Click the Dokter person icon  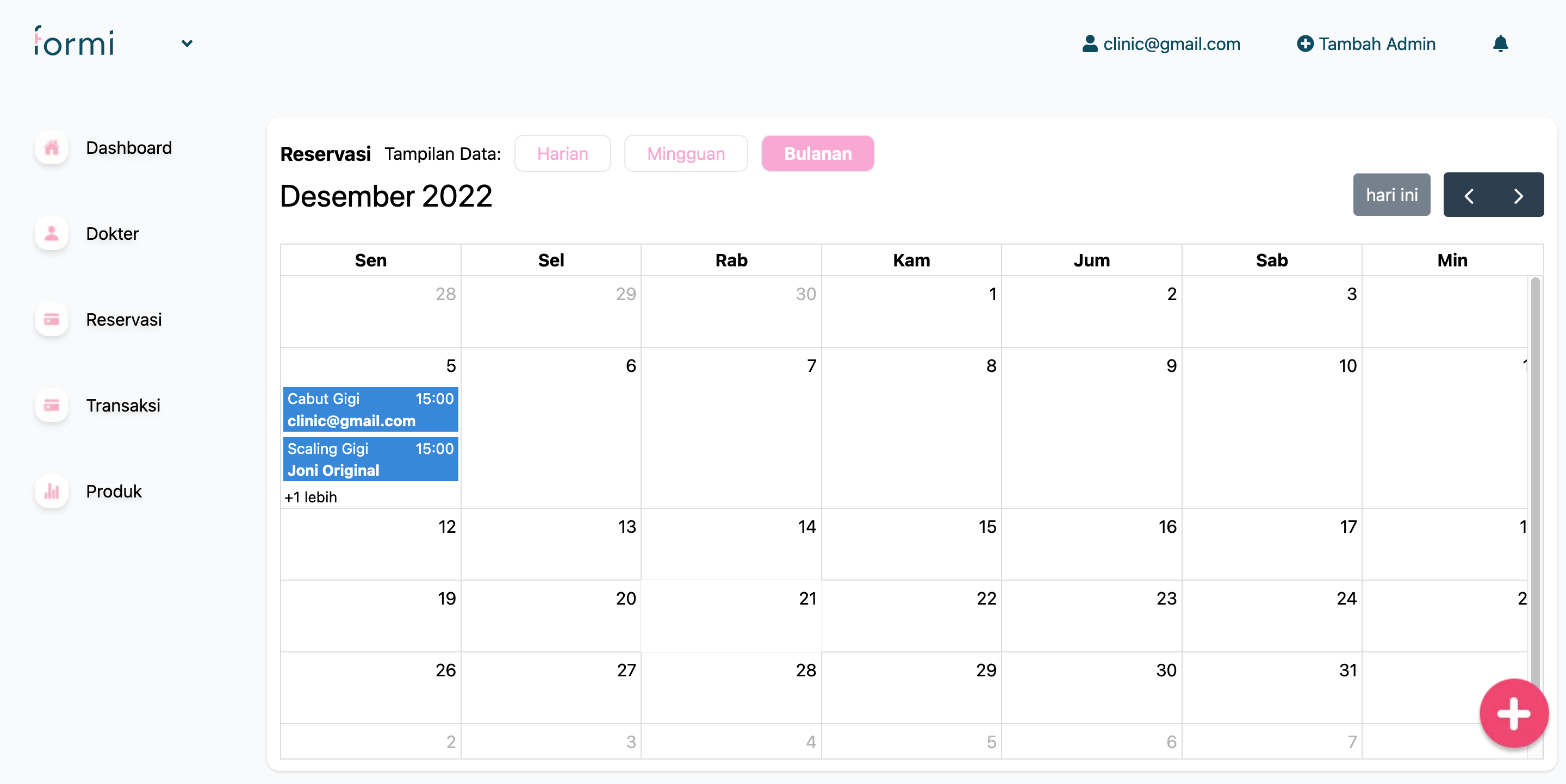point(52,234)
